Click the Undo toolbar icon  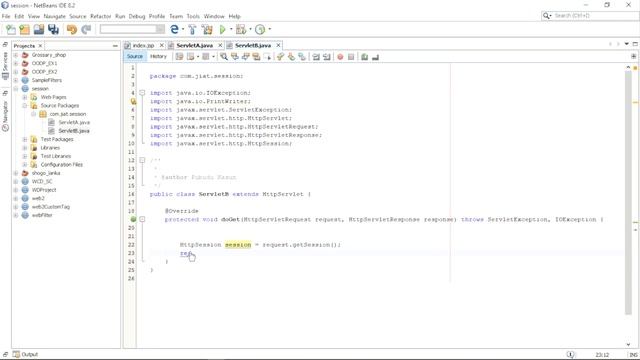click(72, 29)
